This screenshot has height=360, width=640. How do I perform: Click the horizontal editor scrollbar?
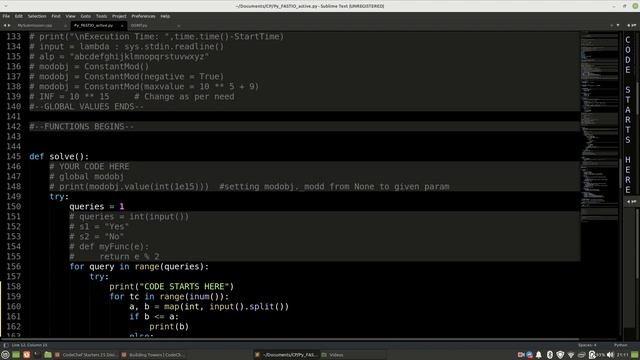click(290, 339)
